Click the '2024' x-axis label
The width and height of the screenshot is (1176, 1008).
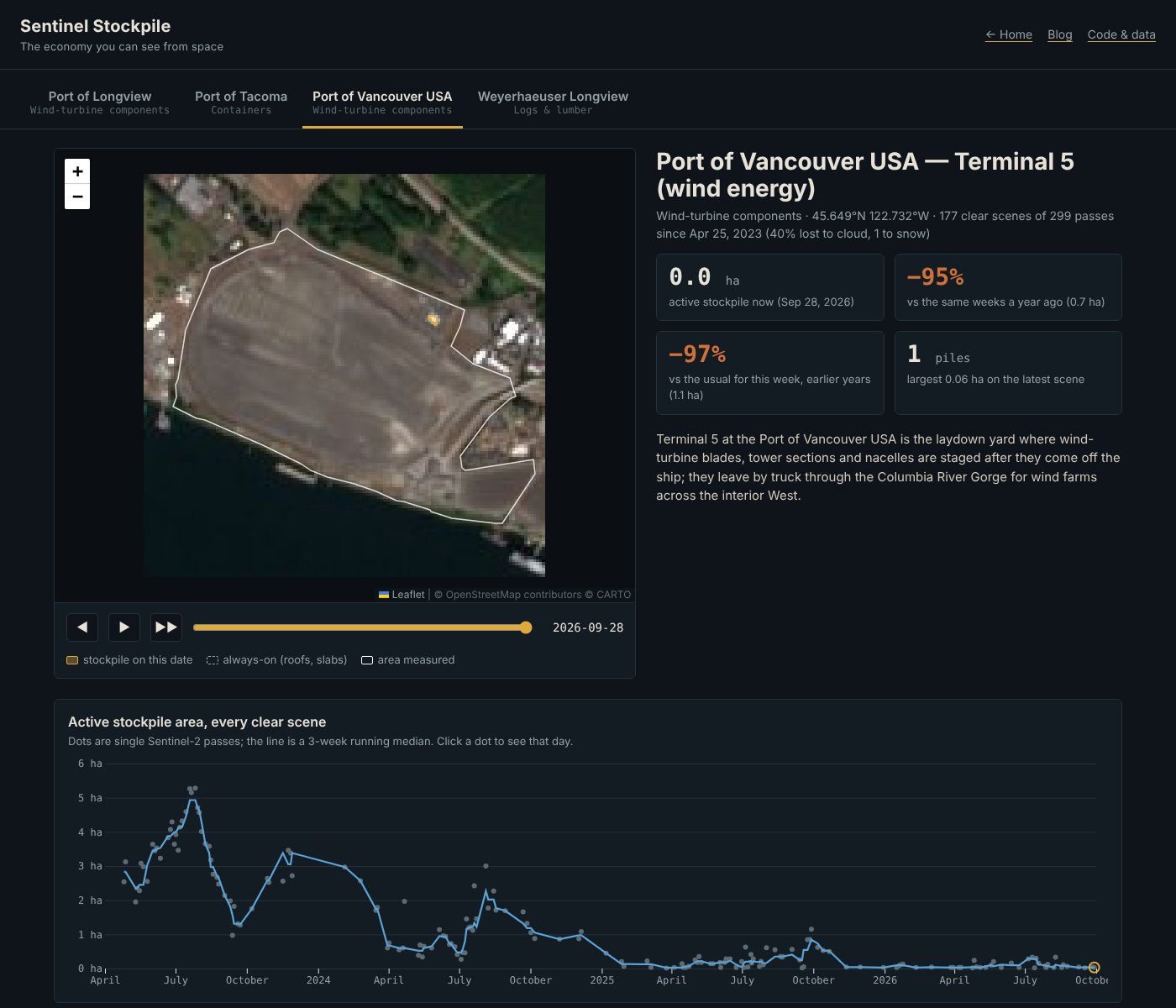[x=318, y=980]
